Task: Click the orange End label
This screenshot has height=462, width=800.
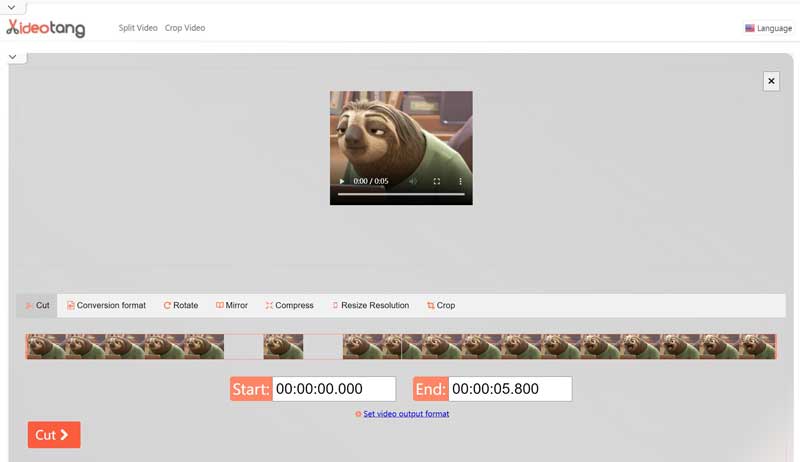Action: click(x=431, y=389)
